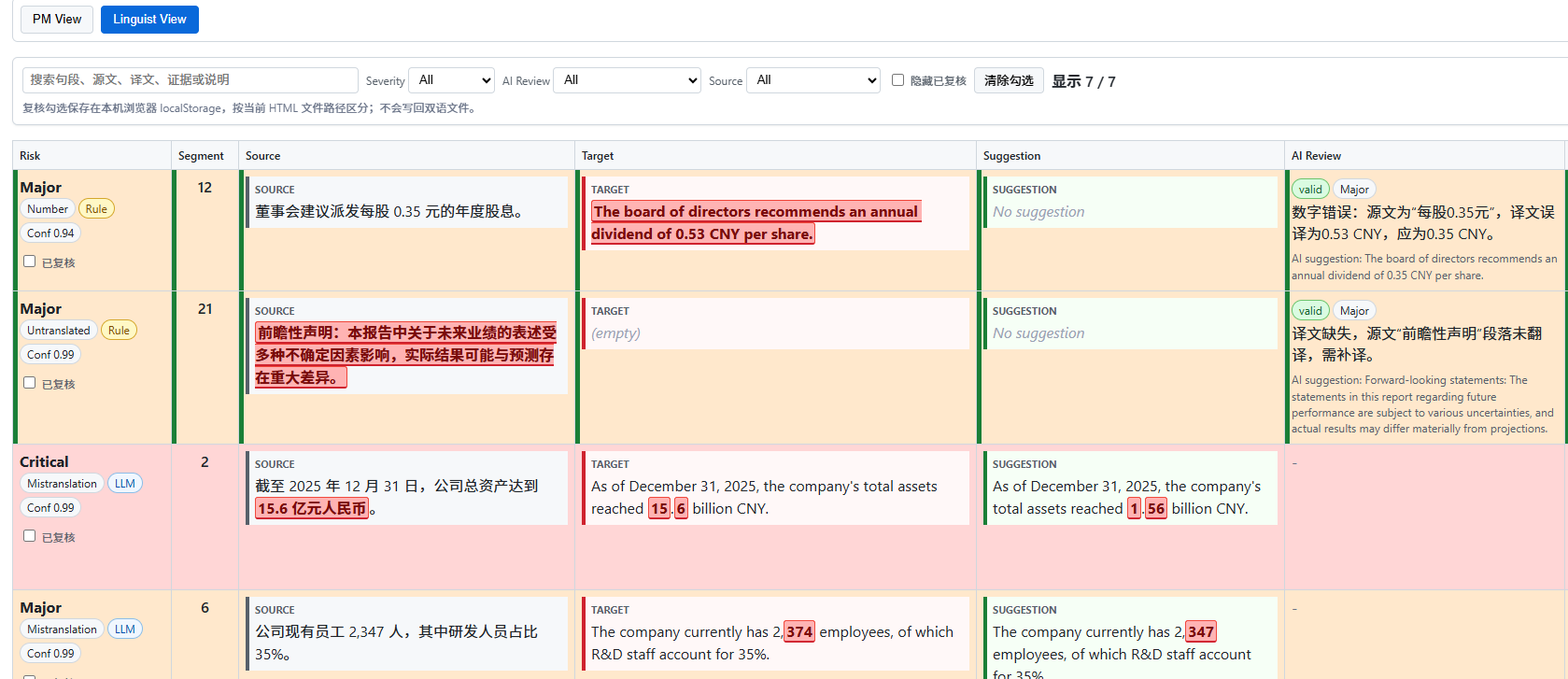The height and width of the screenshot is (679, 1568).
Task: Click the Untranslated tag in segment 21
Action: coord(59,331)
